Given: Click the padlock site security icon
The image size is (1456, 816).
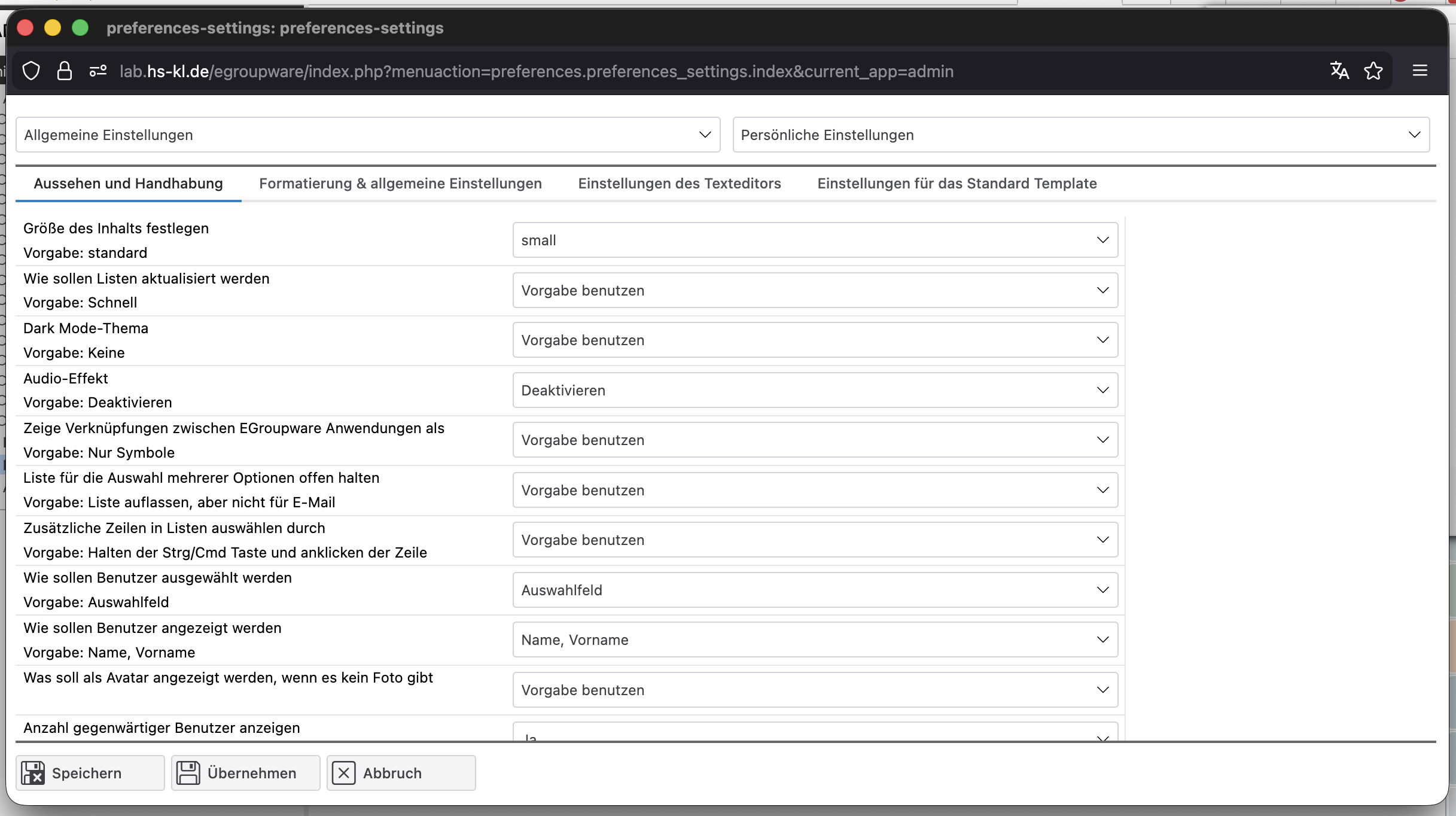Looking at the screenshot, I should pyautogui.click(x=65, y=71).
